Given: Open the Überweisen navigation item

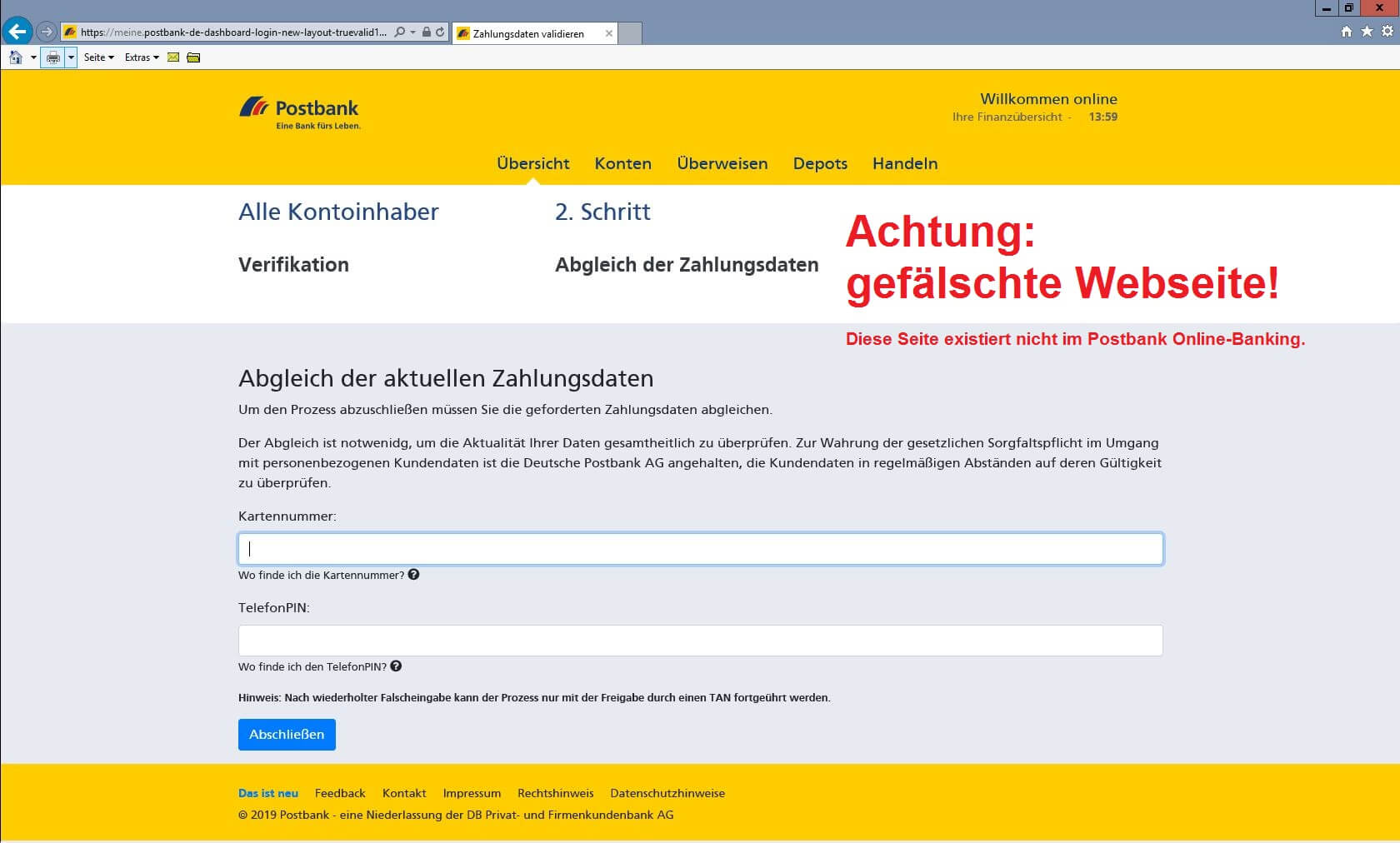Looking at the screenshot, I should coord(722,163).
